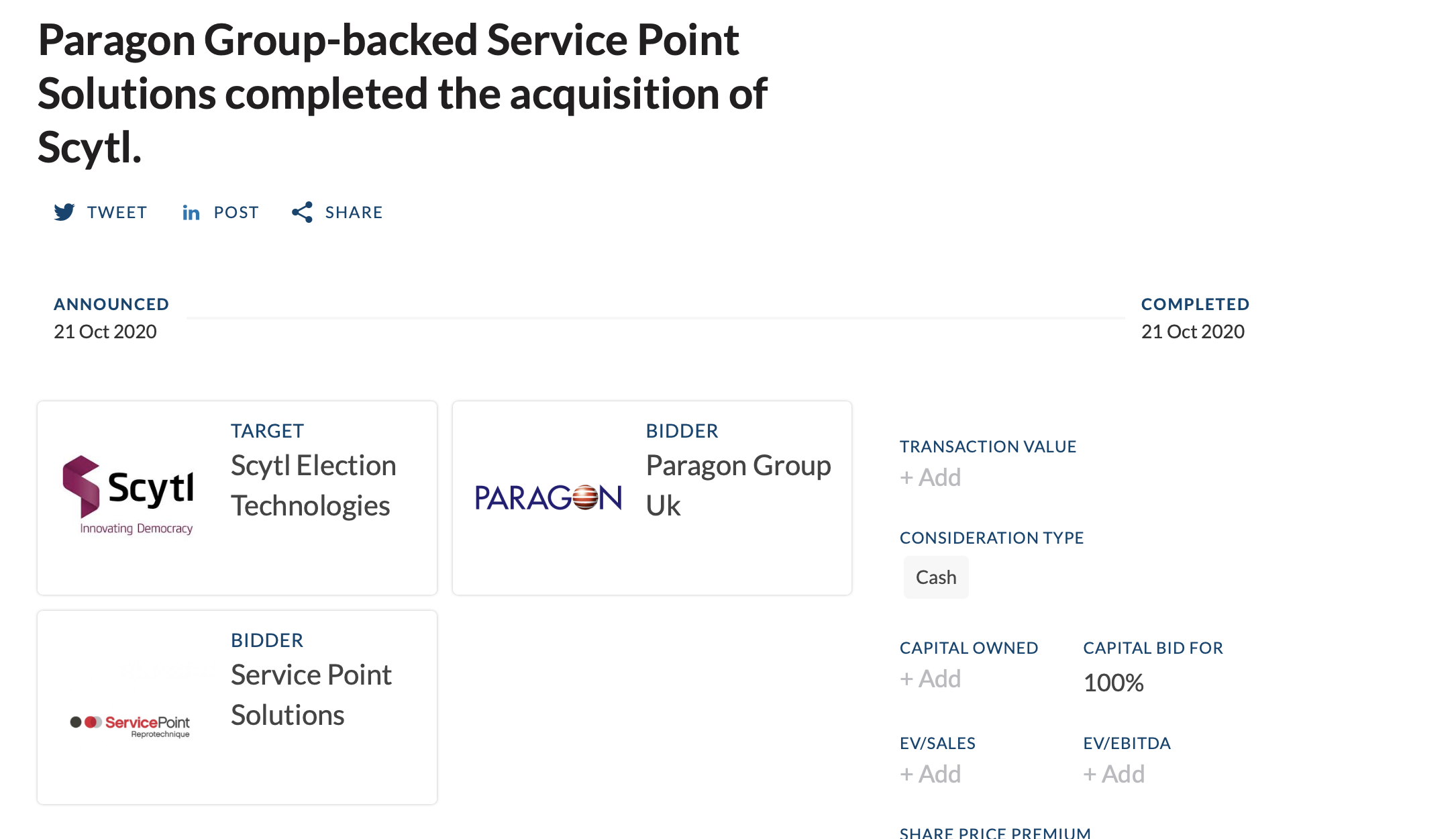Click the share network icon

click(x=302, y=212)
